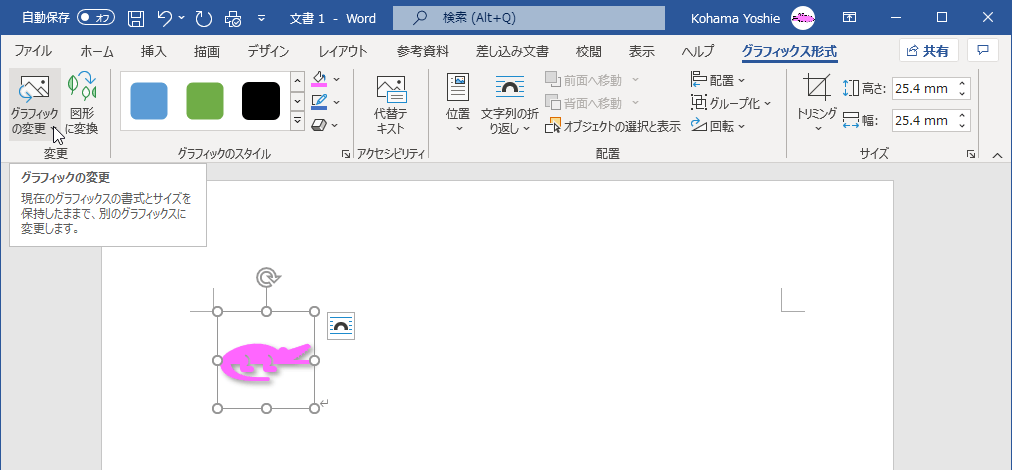Switch to the View (表示) tab
Viewport: 1012px width, 470px height.
point(642,52)
